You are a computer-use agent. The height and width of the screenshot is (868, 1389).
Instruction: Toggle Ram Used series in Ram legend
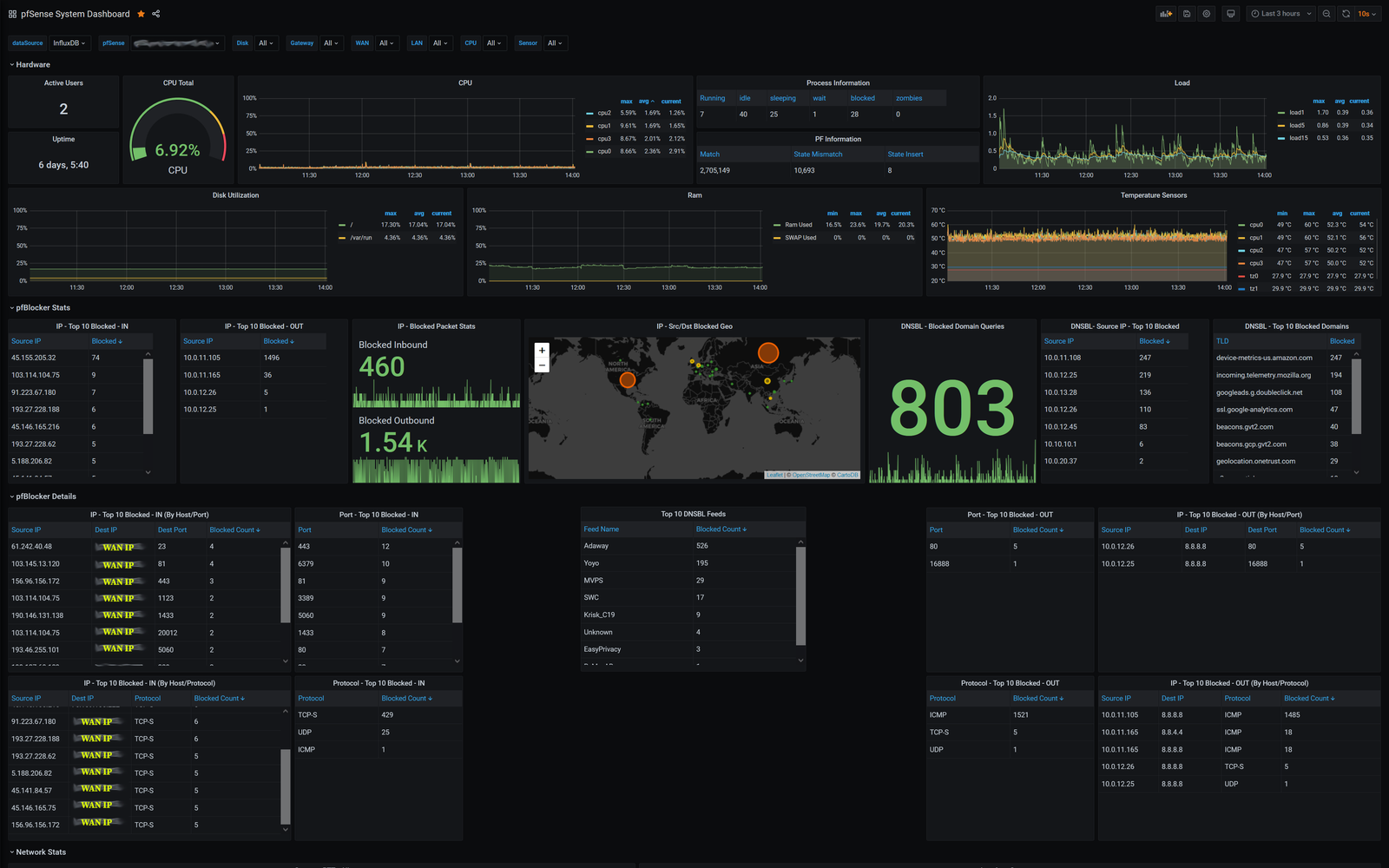coord(799,225)
